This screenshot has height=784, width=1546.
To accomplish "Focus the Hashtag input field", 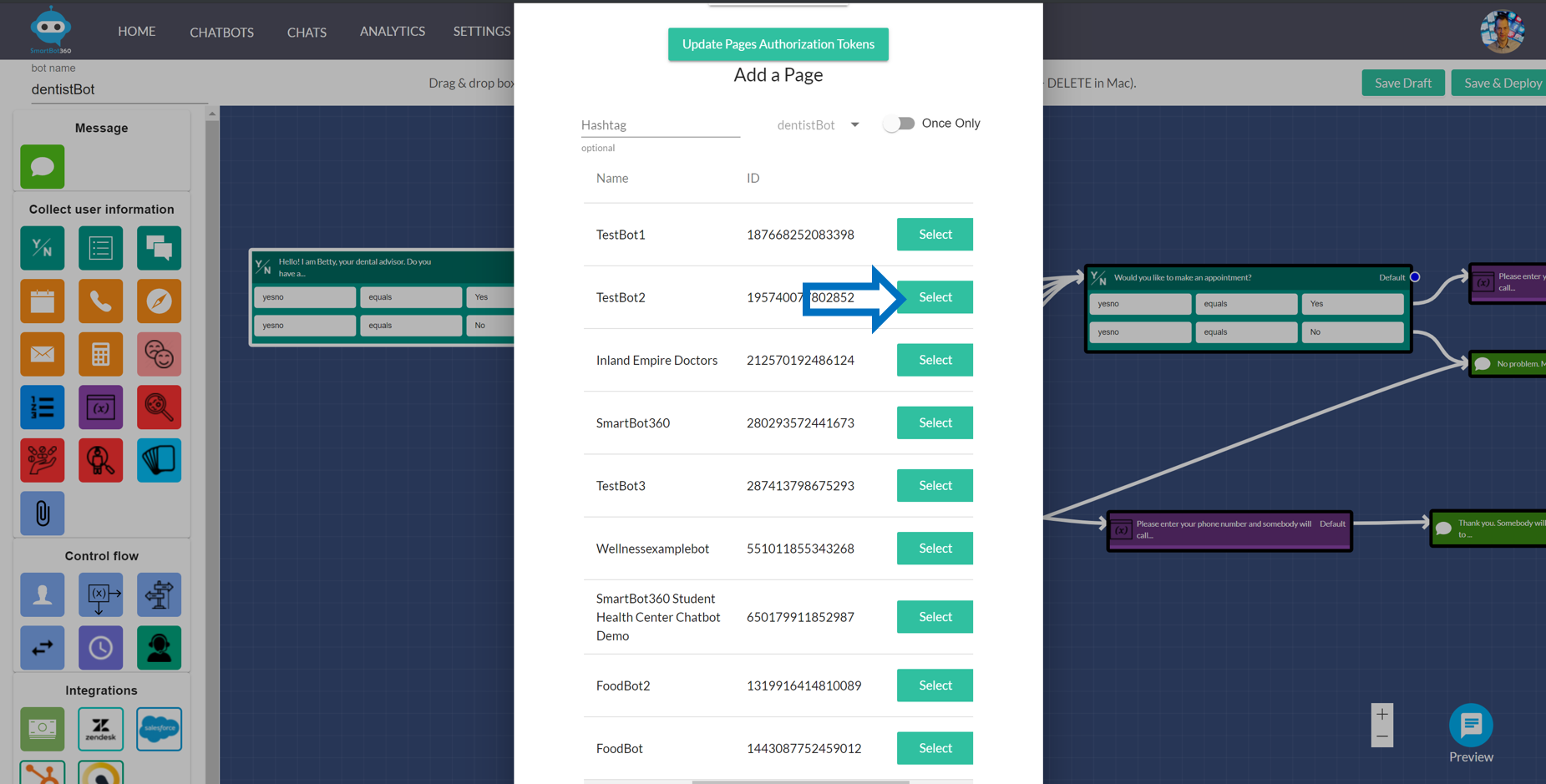I will tap(660, 125).
